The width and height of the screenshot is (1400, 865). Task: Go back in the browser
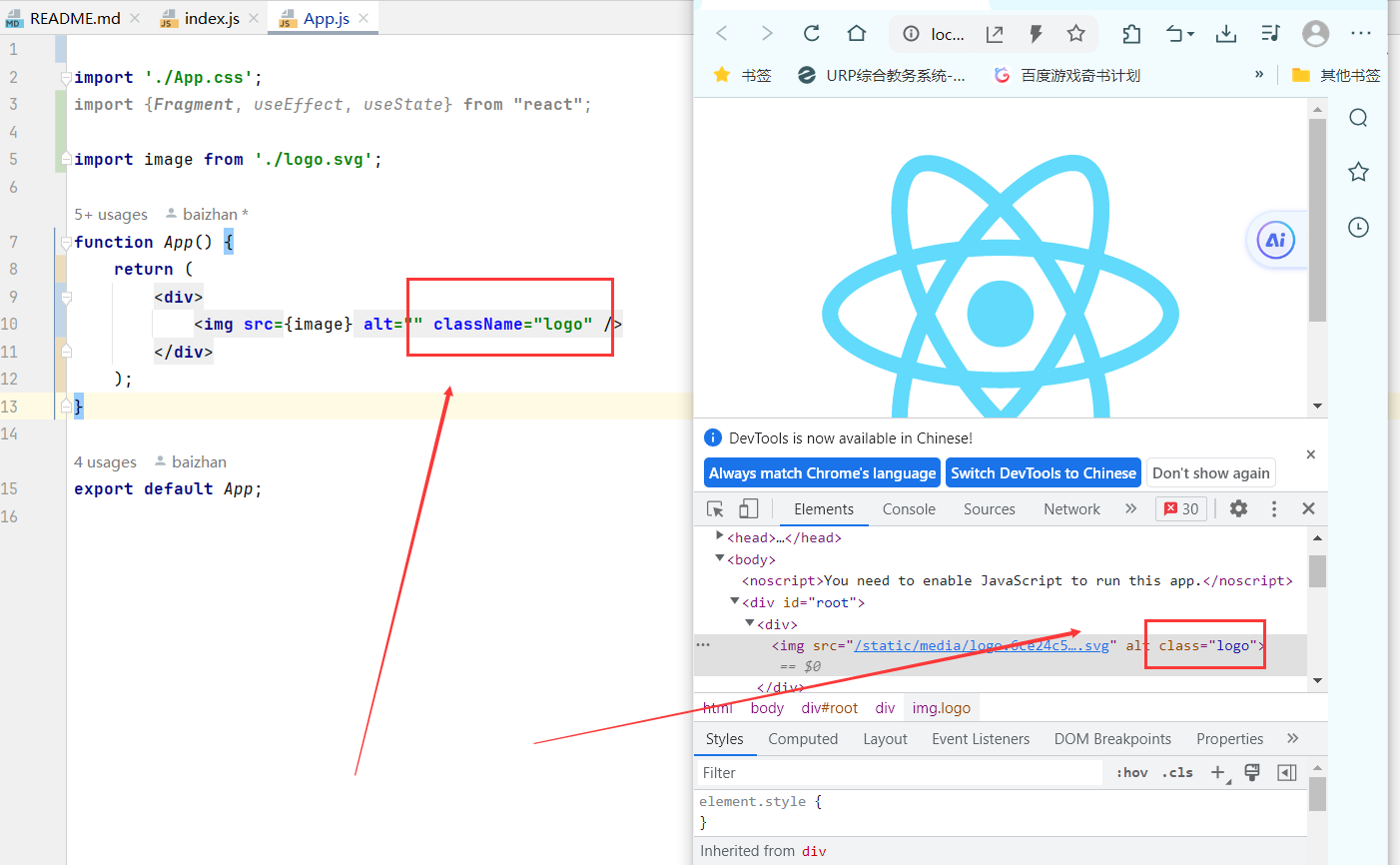[x=722, y=34]
